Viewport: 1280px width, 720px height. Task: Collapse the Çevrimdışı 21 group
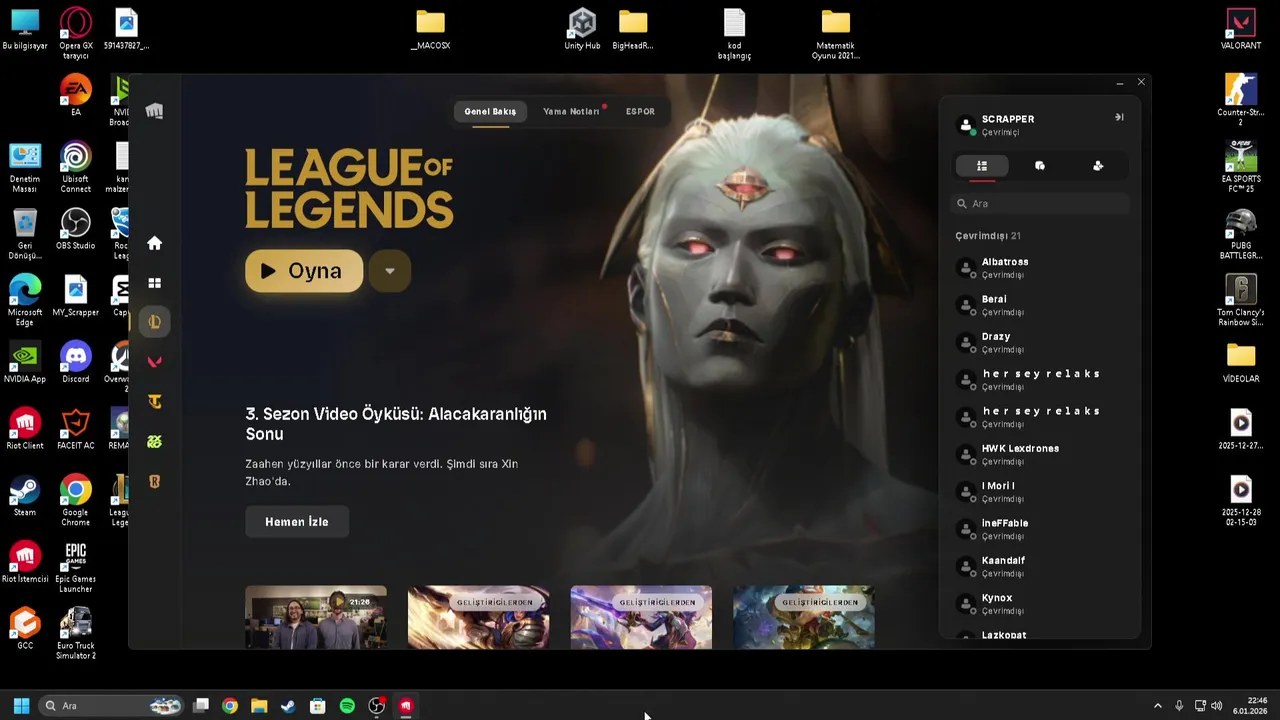point(988,236)
